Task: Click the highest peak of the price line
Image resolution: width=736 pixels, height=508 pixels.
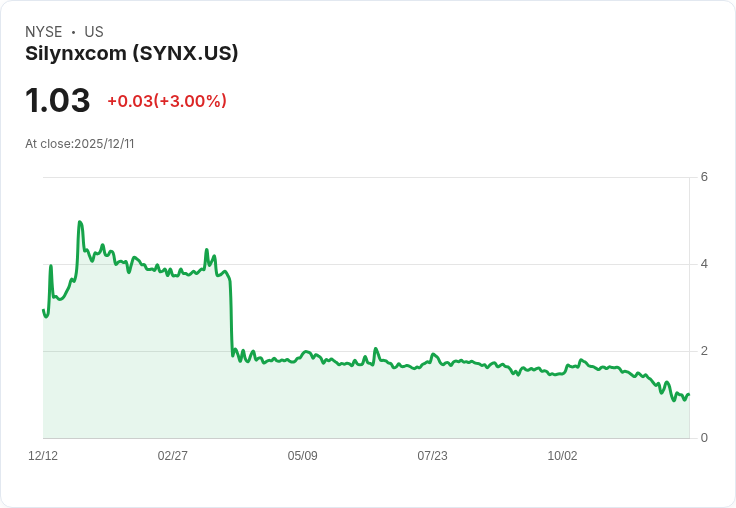Action: (x=80, y=222)
